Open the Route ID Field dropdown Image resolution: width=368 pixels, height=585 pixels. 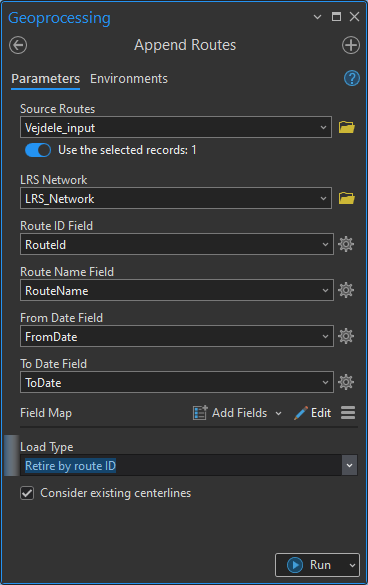pyautogui.click(x=325, y=244)
